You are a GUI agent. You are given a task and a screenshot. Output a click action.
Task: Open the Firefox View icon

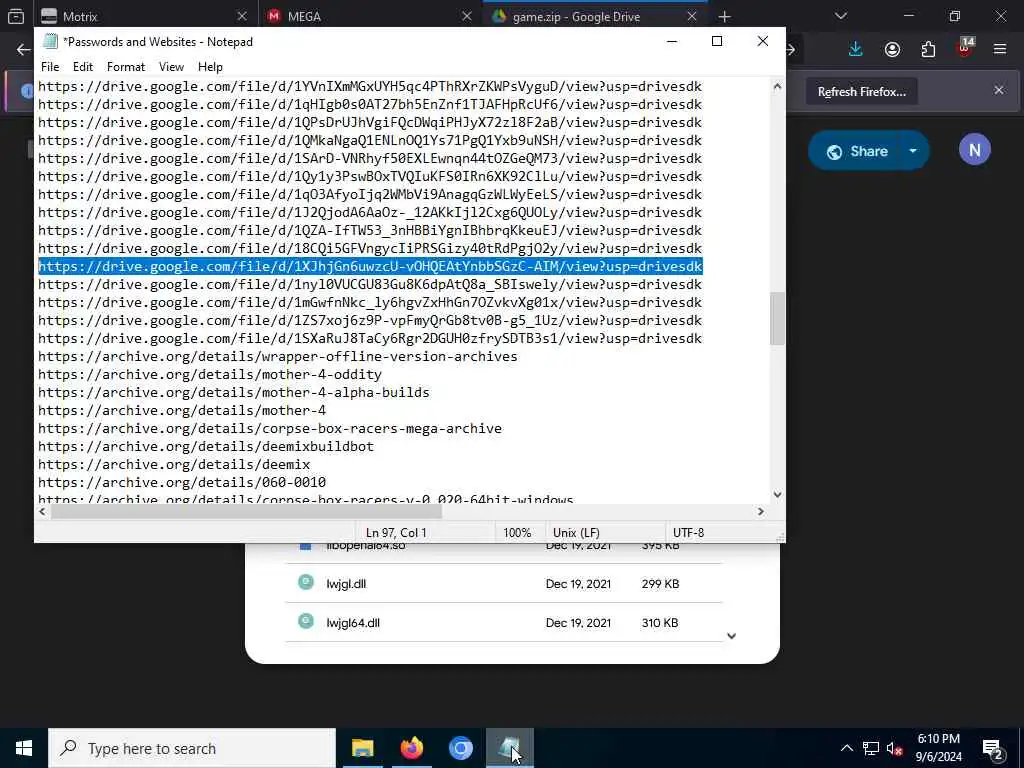pyautogui.click(x=16, y=16)
